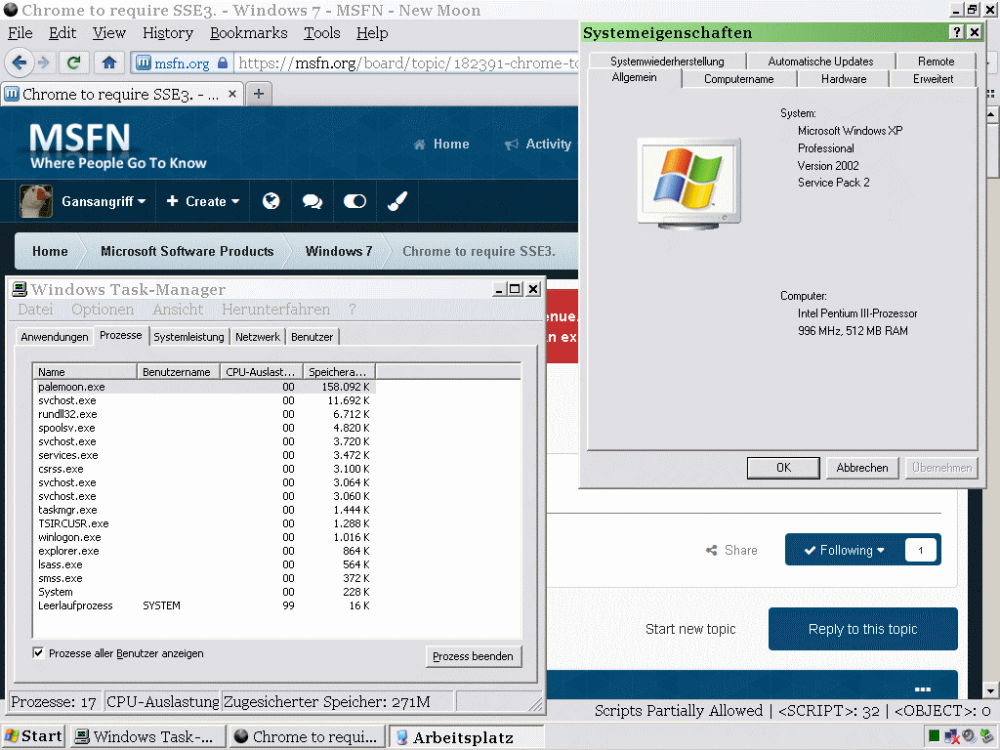The image size is (1000, 750).
Task: Toggle 'Prozesse aller Benutzer anzeigen' checkbox
Action: [39, 653]
